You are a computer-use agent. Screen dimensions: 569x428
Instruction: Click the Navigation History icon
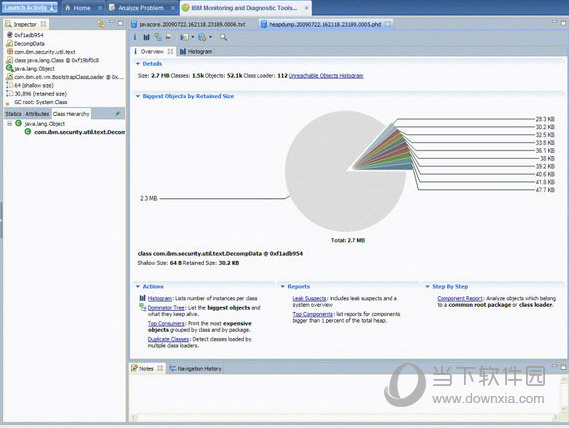point(172,368)
